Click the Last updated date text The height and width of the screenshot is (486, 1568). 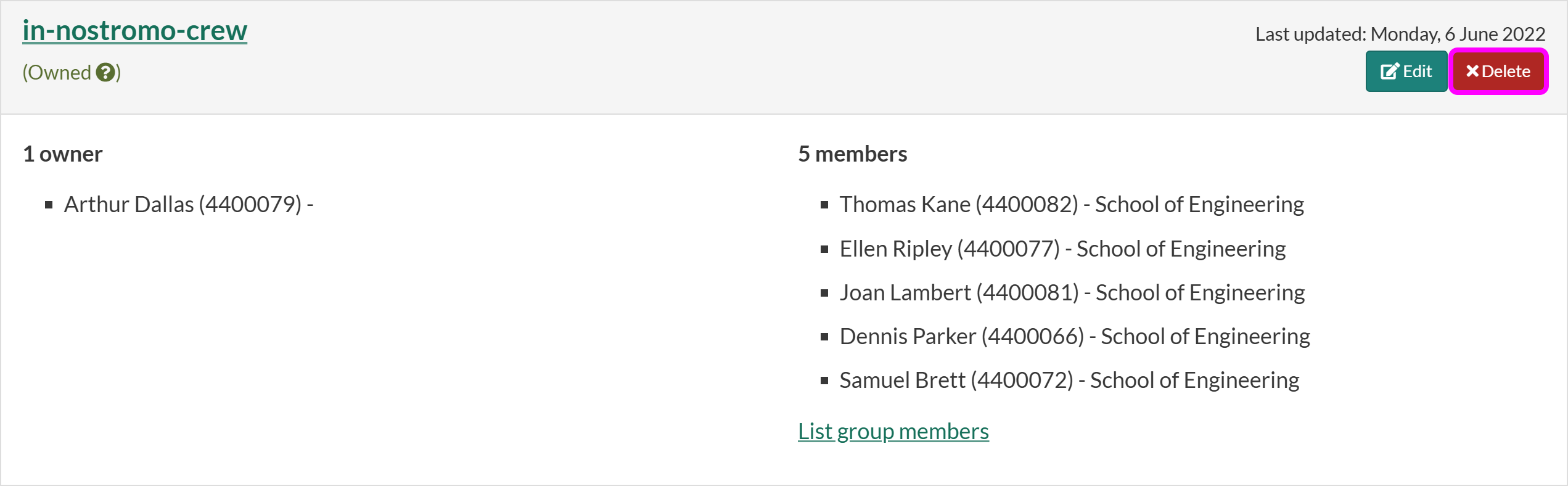click(1400, 34)
